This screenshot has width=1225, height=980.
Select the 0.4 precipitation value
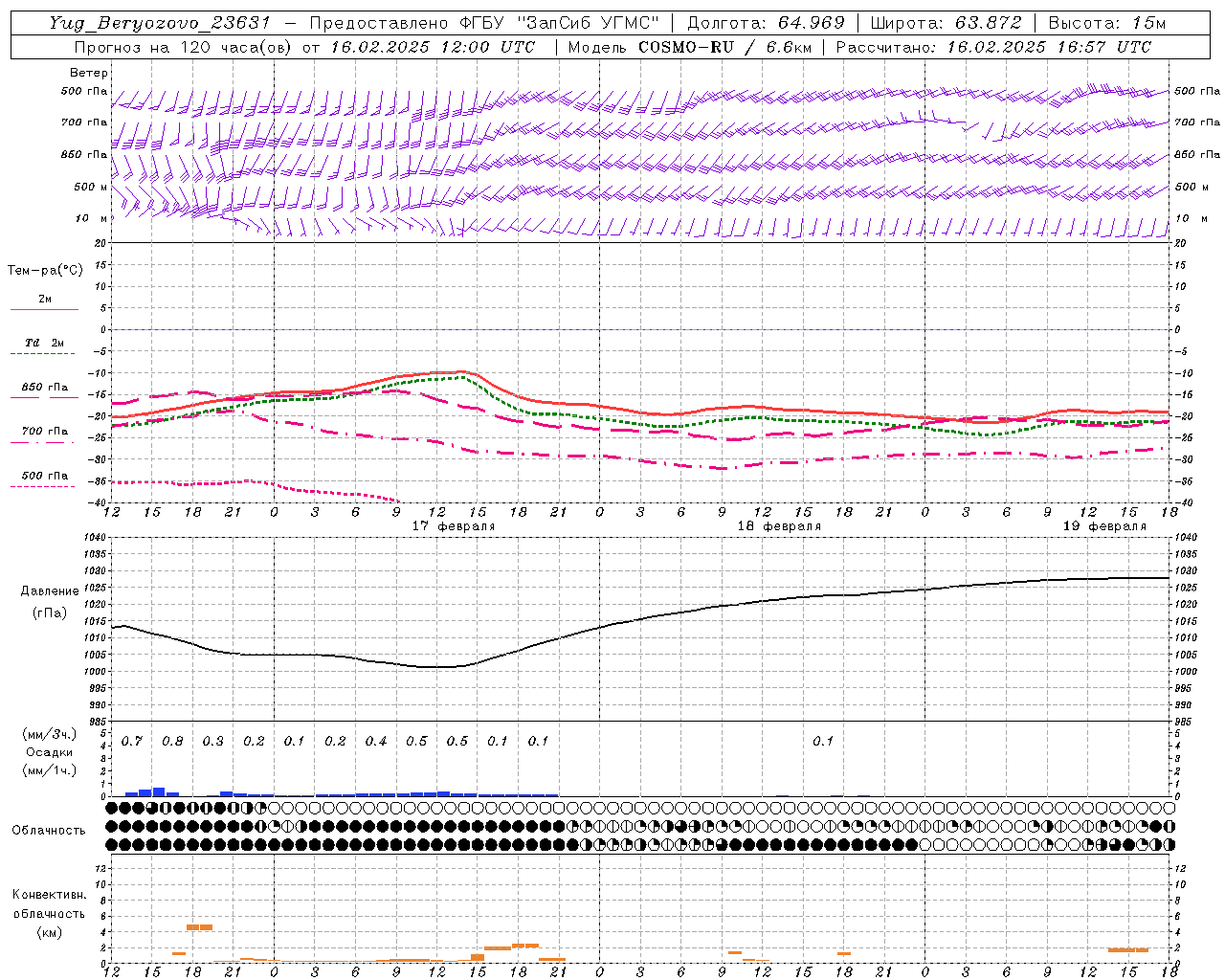click(376, 742)
